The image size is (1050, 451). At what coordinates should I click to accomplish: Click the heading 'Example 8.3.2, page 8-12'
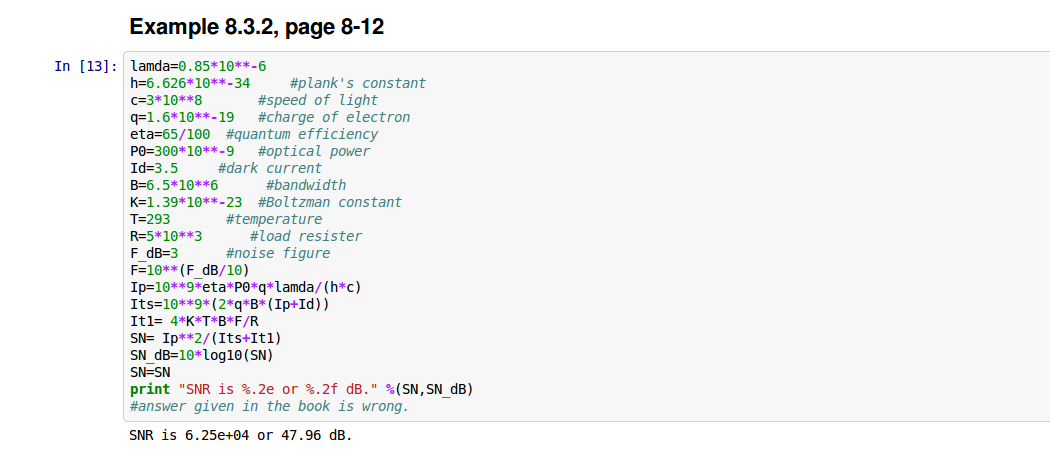[256, 27]
